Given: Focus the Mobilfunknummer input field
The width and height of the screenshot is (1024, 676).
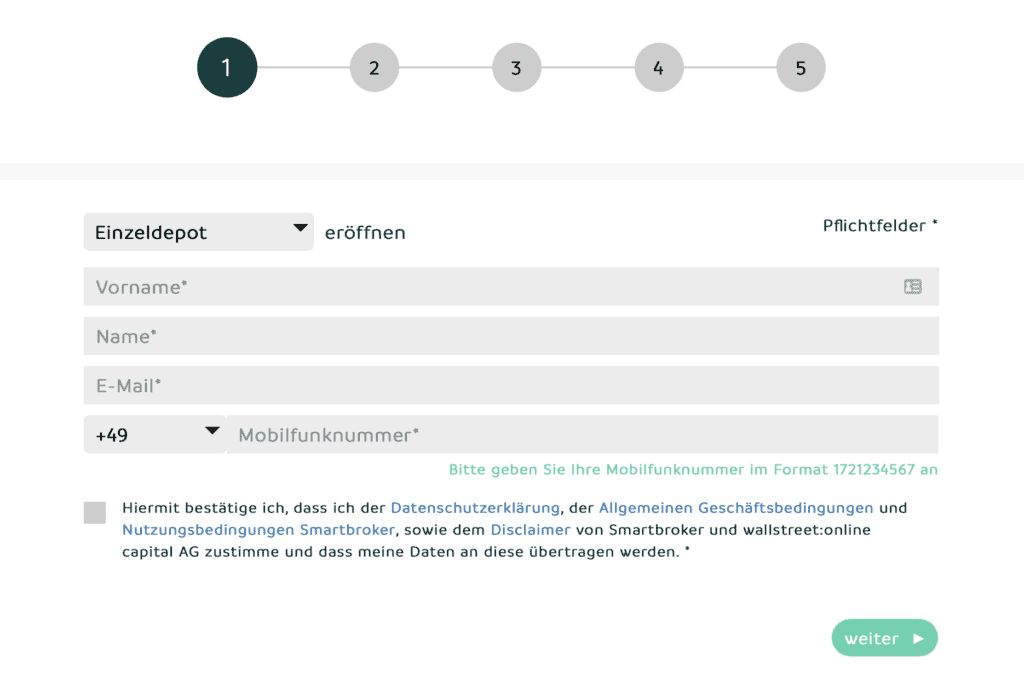Looking at the screenshot, I should coord(583,434).
